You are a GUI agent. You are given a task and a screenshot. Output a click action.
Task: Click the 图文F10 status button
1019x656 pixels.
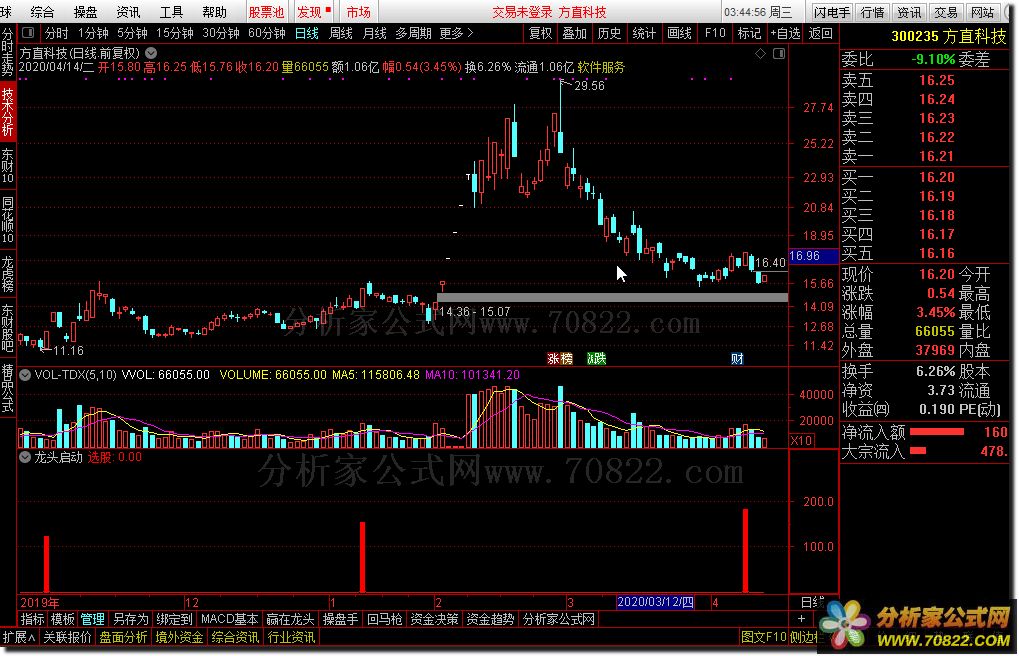pyautogui.click(x=763, y=637)
